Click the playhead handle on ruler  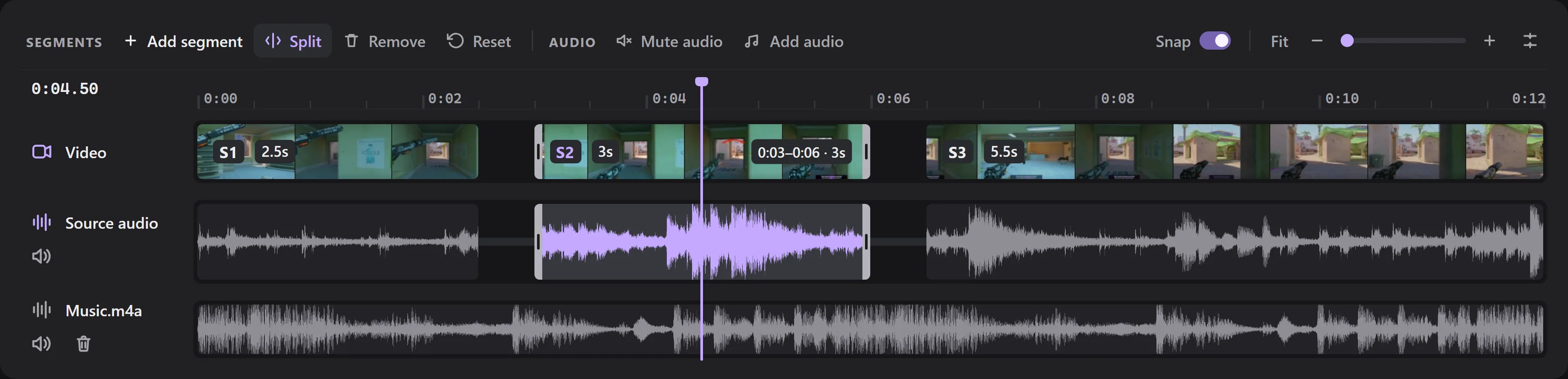tap(701, 81)
